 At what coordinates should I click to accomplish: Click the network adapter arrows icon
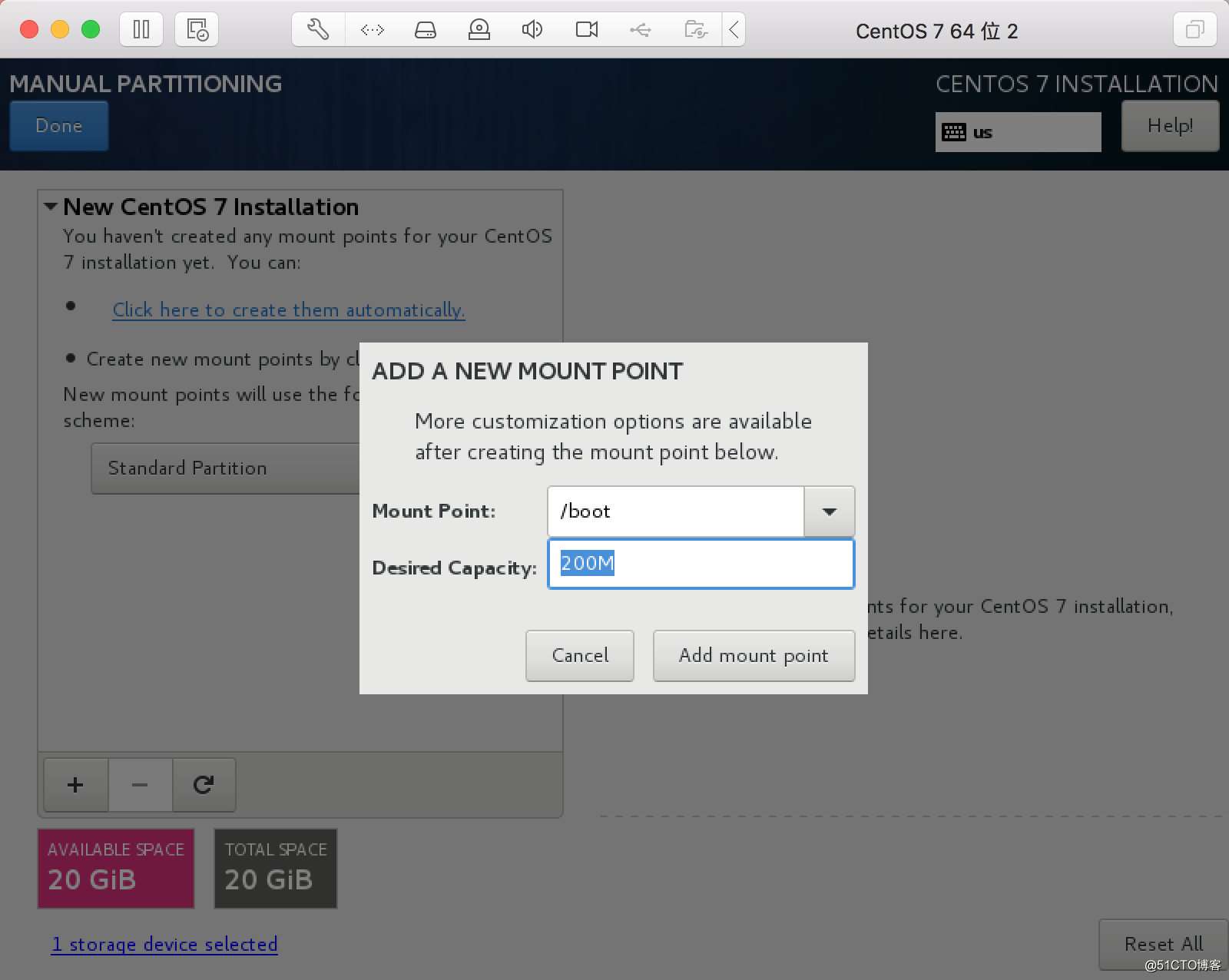pyautogui.click(x=372, y=30)
